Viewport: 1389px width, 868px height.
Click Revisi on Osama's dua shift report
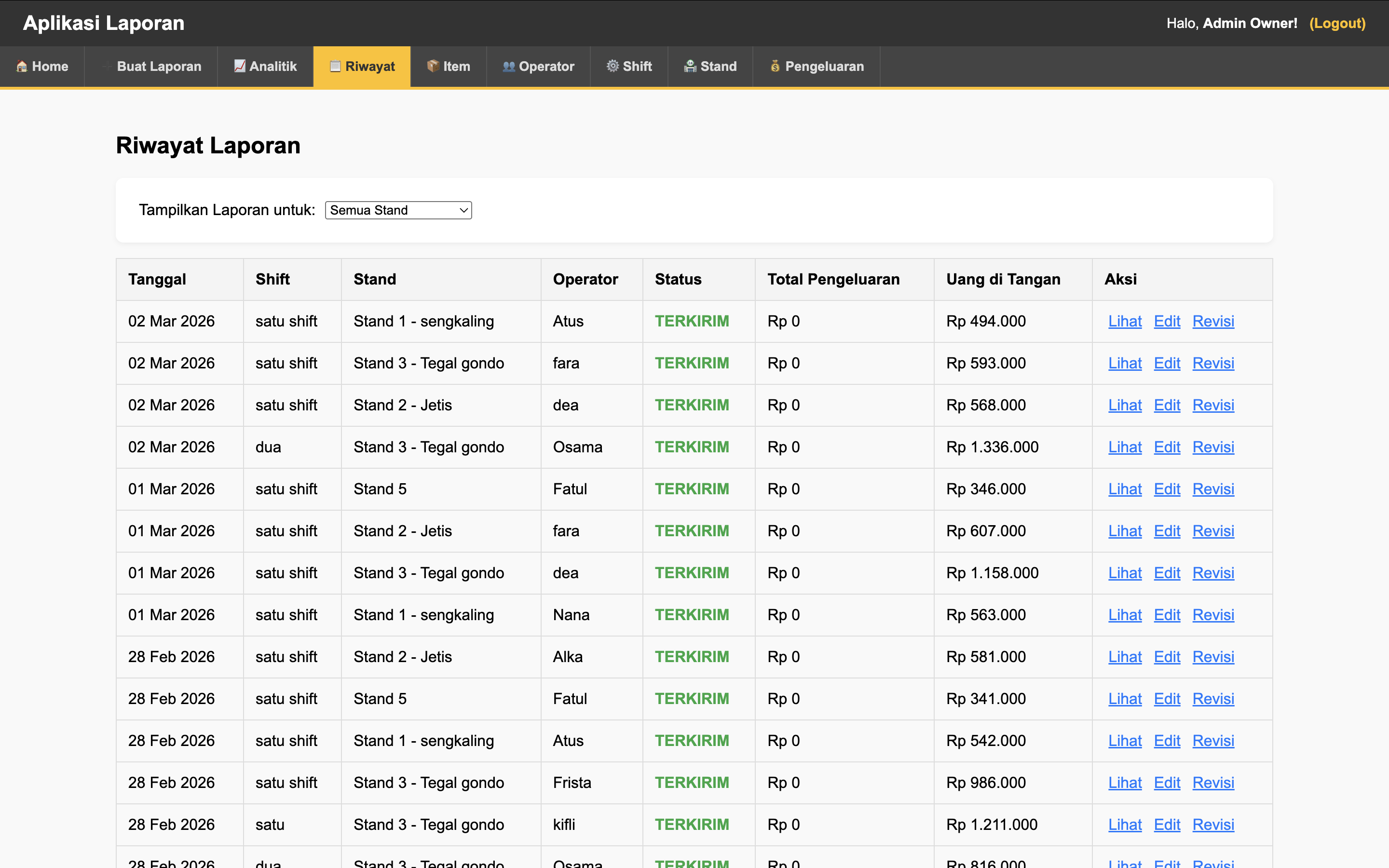1213,447
